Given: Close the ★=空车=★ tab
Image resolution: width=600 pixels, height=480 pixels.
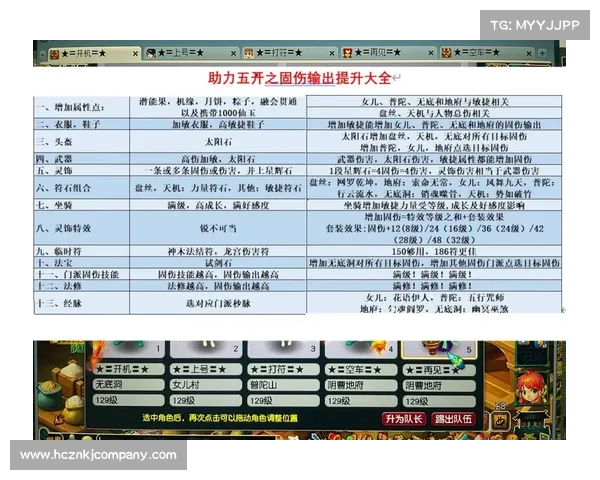Looking at the screenshot, I should (x=529, y=54).
